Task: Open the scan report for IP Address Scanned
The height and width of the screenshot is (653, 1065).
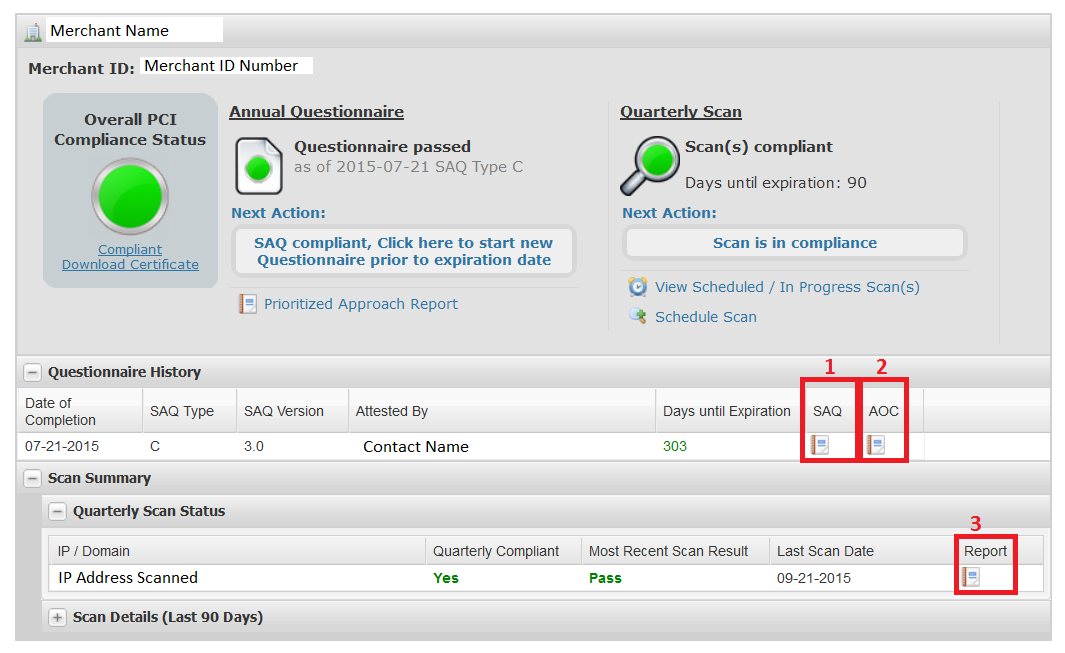Action: pos(971,577)
